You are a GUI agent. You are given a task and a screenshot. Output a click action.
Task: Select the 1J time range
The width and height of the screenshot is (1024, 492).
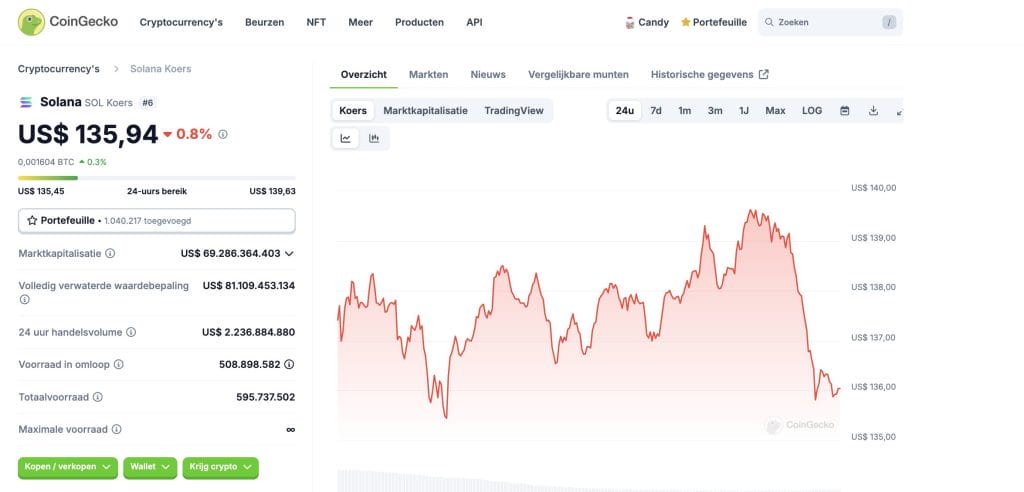(744, 110)
